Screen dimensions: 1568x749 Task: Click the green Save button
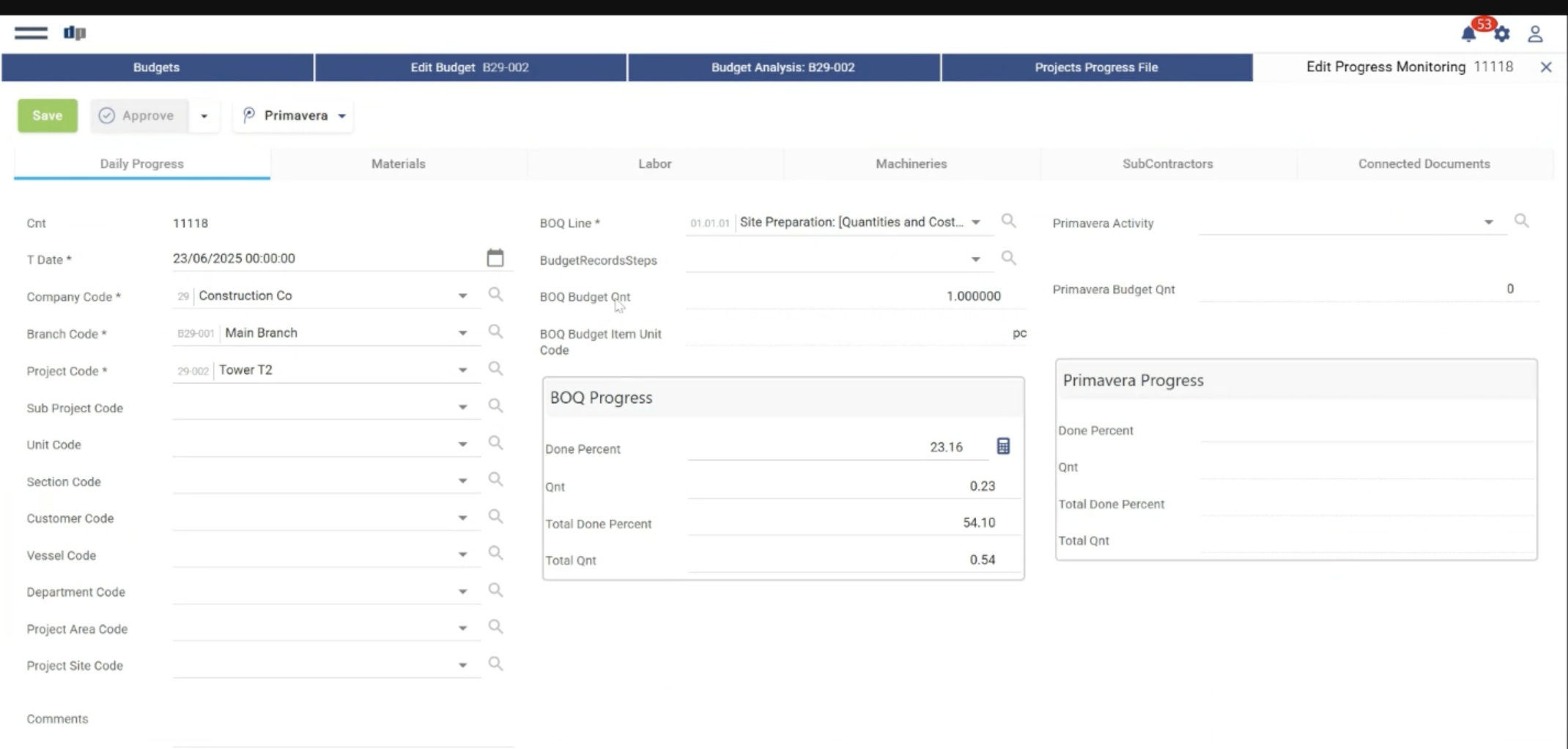[x=48, y=116]
